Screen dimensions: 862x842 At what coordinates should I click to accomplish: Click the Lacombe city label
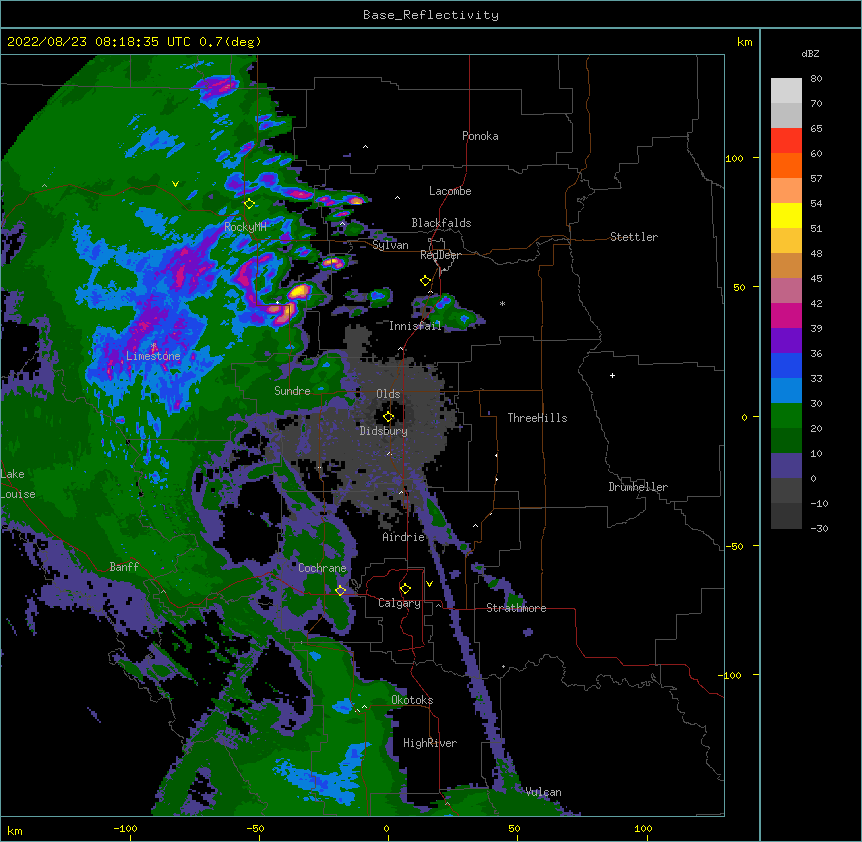(x=450, y=191)
